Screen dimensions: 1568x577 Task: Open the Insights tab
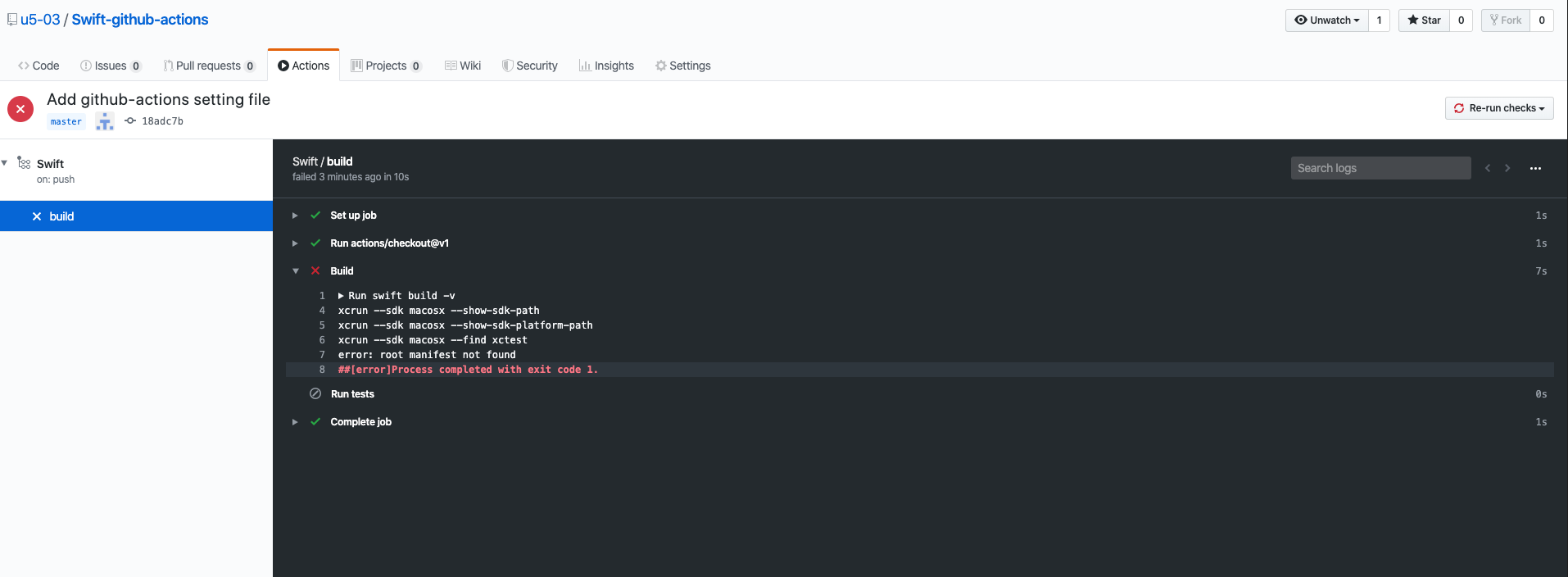606,66
